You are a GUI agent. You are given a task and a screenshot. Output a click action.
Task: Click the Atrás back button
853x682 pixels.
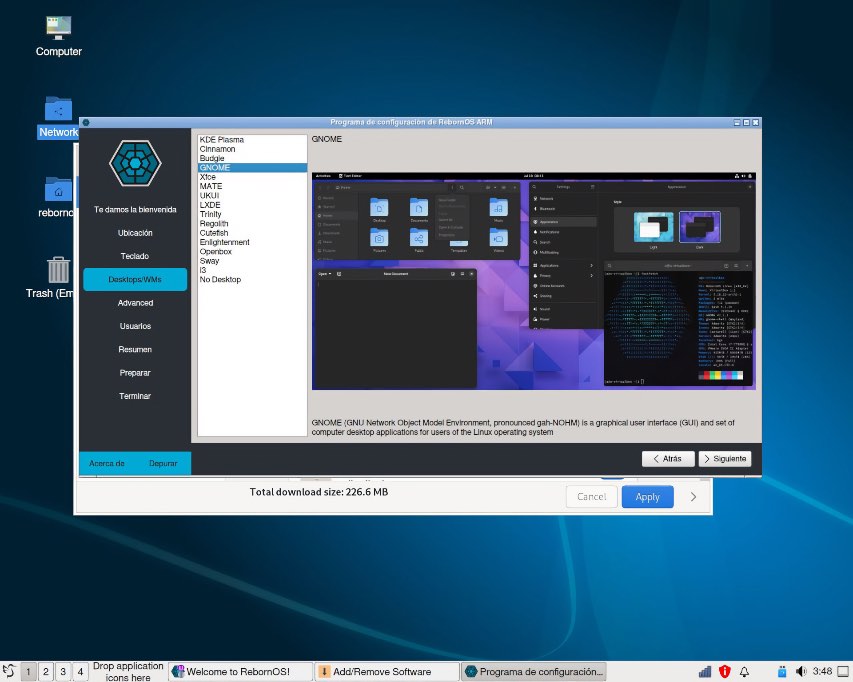tap(668, 459)
